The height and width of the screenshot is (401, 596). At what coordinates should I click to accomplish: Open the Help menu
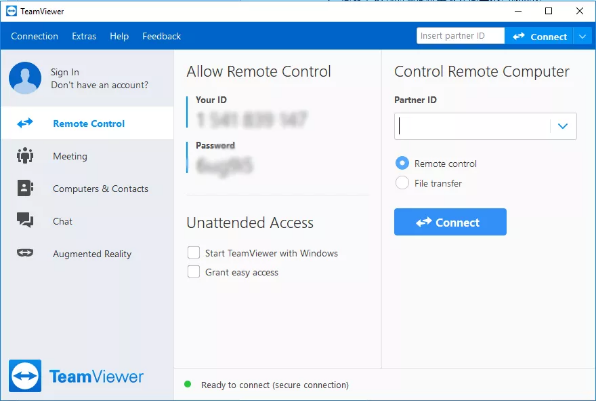[x=119, y=36]
